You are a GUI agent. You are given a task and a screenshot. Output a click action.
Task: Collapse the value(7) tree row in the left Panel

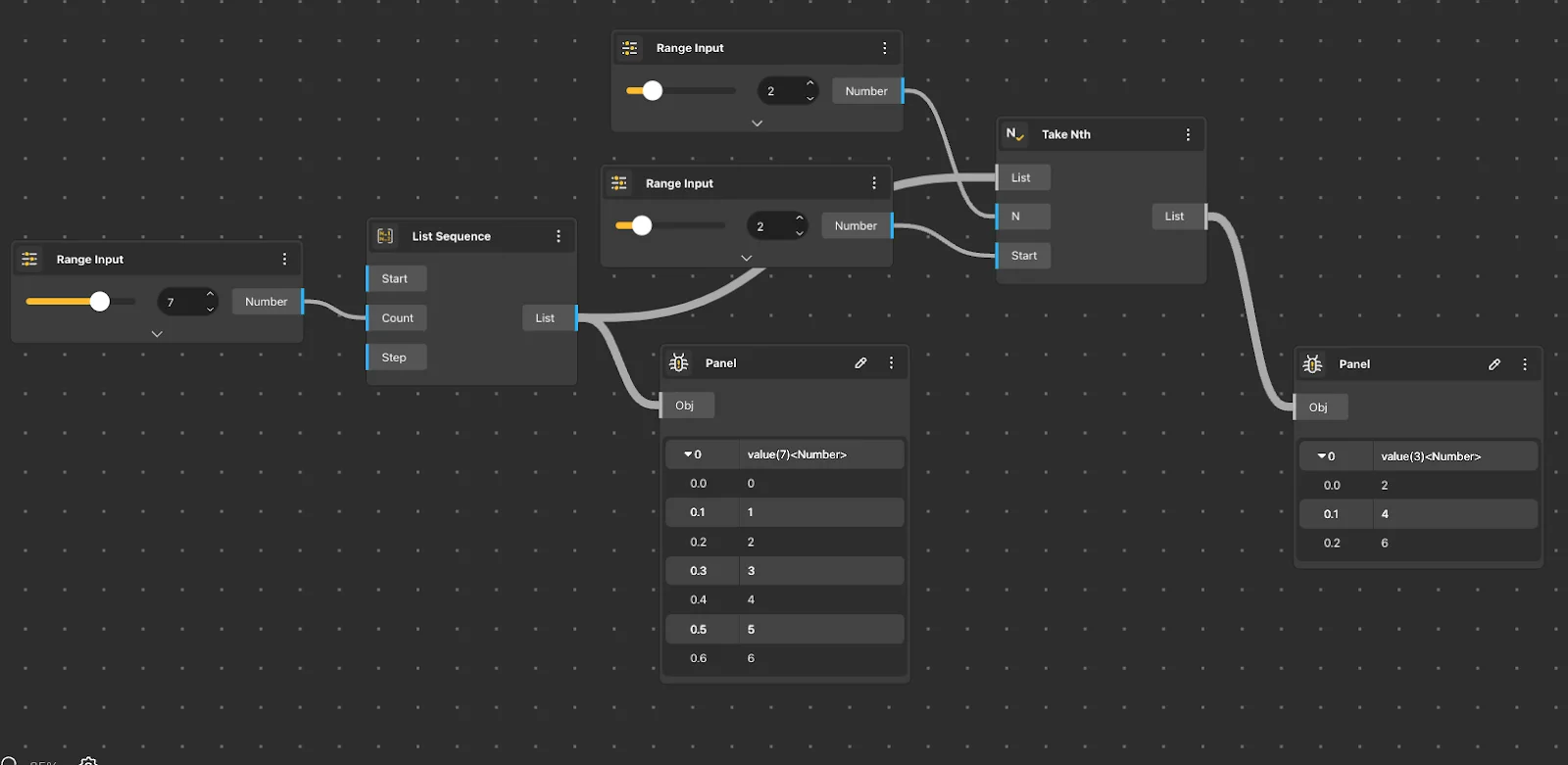688,454
